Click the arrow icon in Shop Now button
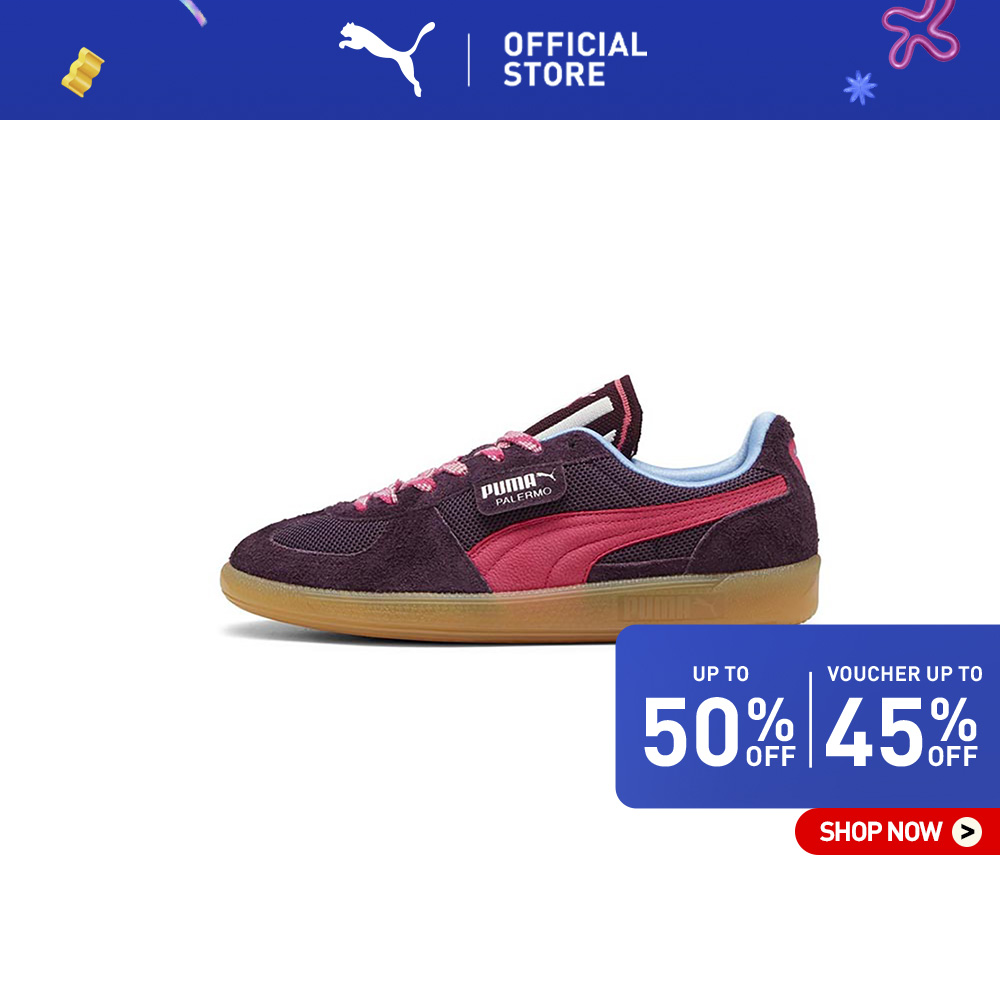Image resolution: width=1000 pixels, height=1000 pixels. coord(967,832)
